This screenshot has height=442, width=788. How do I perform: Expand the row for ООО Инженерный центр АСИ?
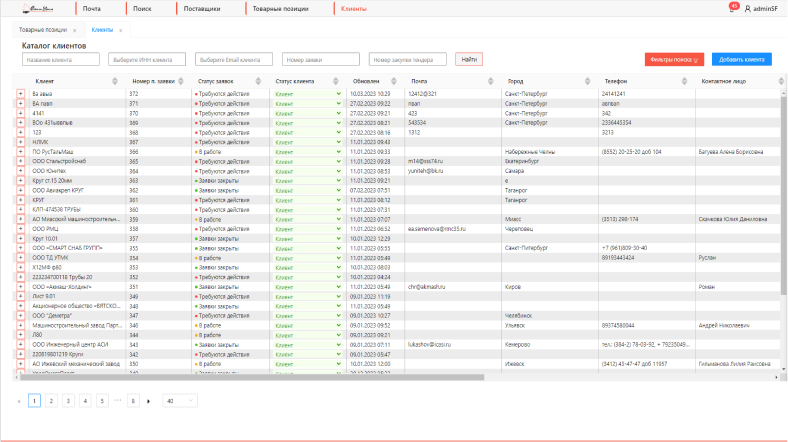coord(21,345)
